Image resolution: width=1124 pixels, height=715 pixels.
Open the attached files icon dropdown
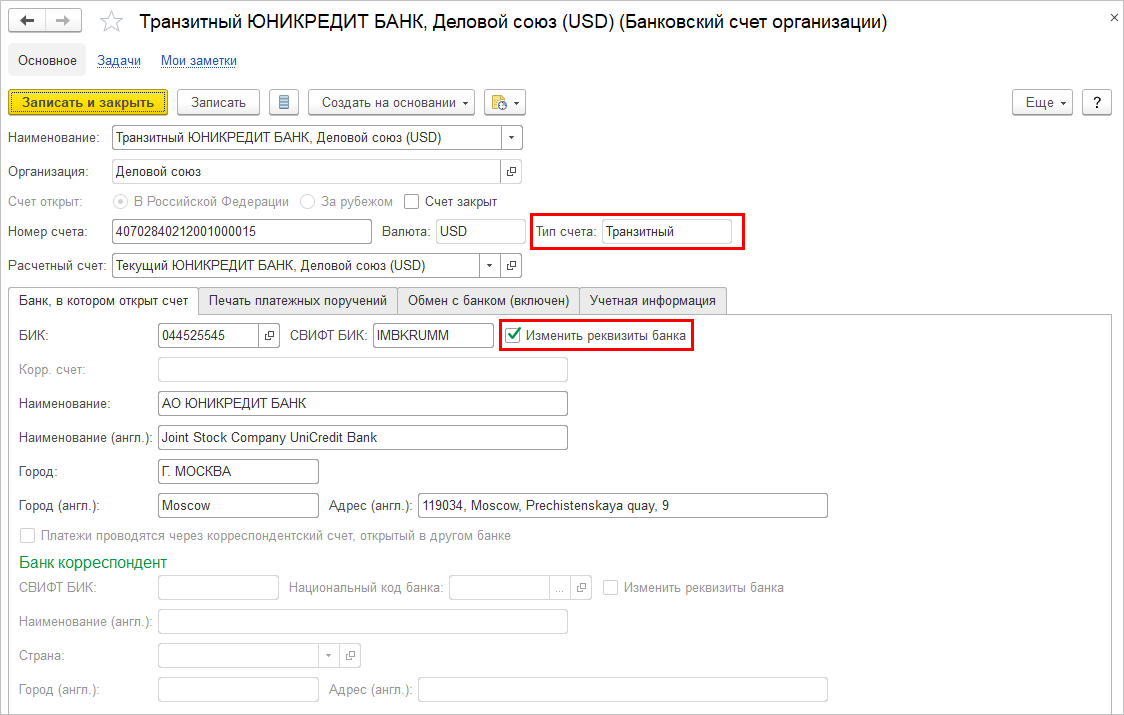[x=504, y=102]
